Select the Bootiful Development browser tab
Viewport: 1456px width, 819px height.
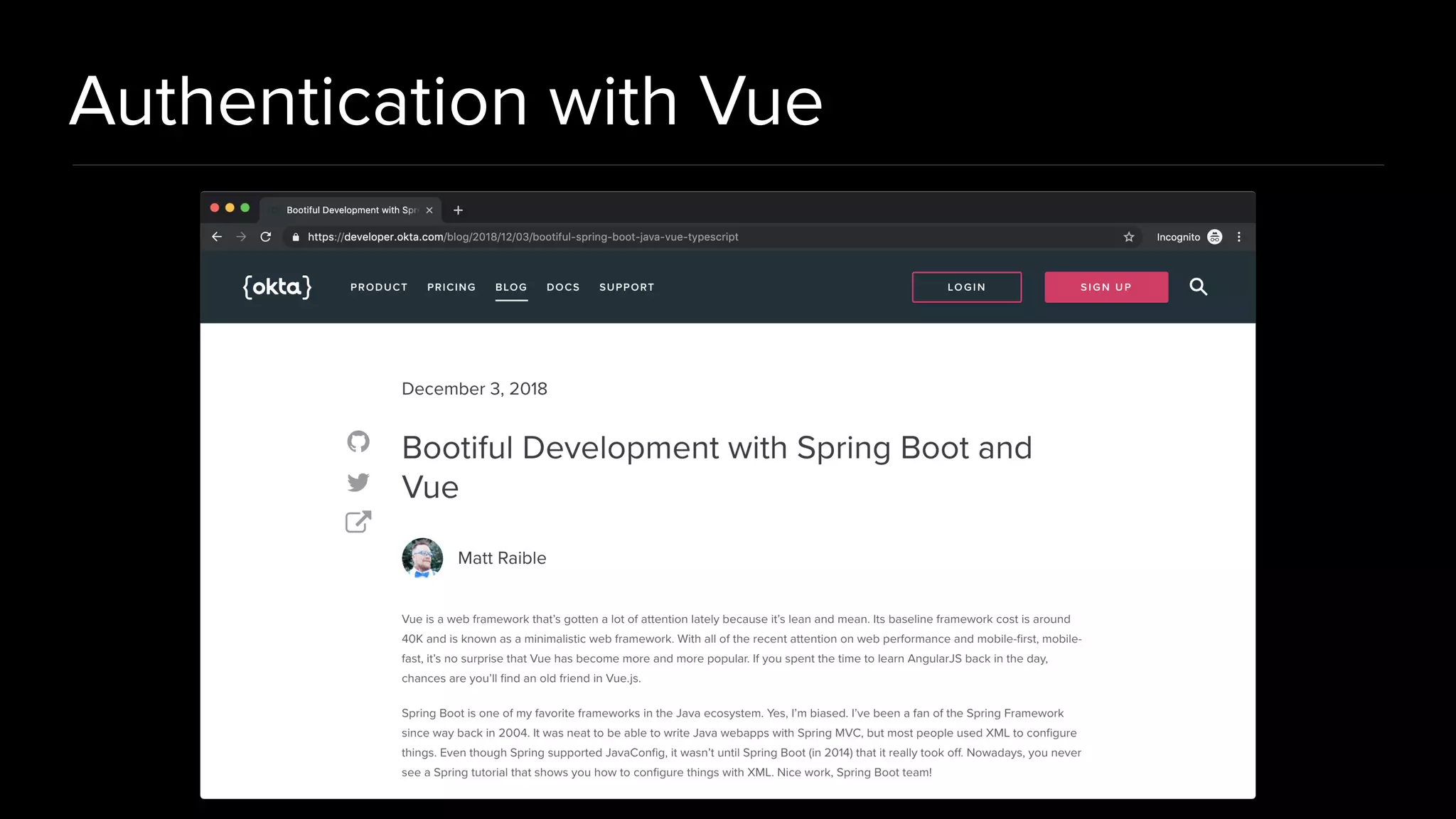(350, 210)
